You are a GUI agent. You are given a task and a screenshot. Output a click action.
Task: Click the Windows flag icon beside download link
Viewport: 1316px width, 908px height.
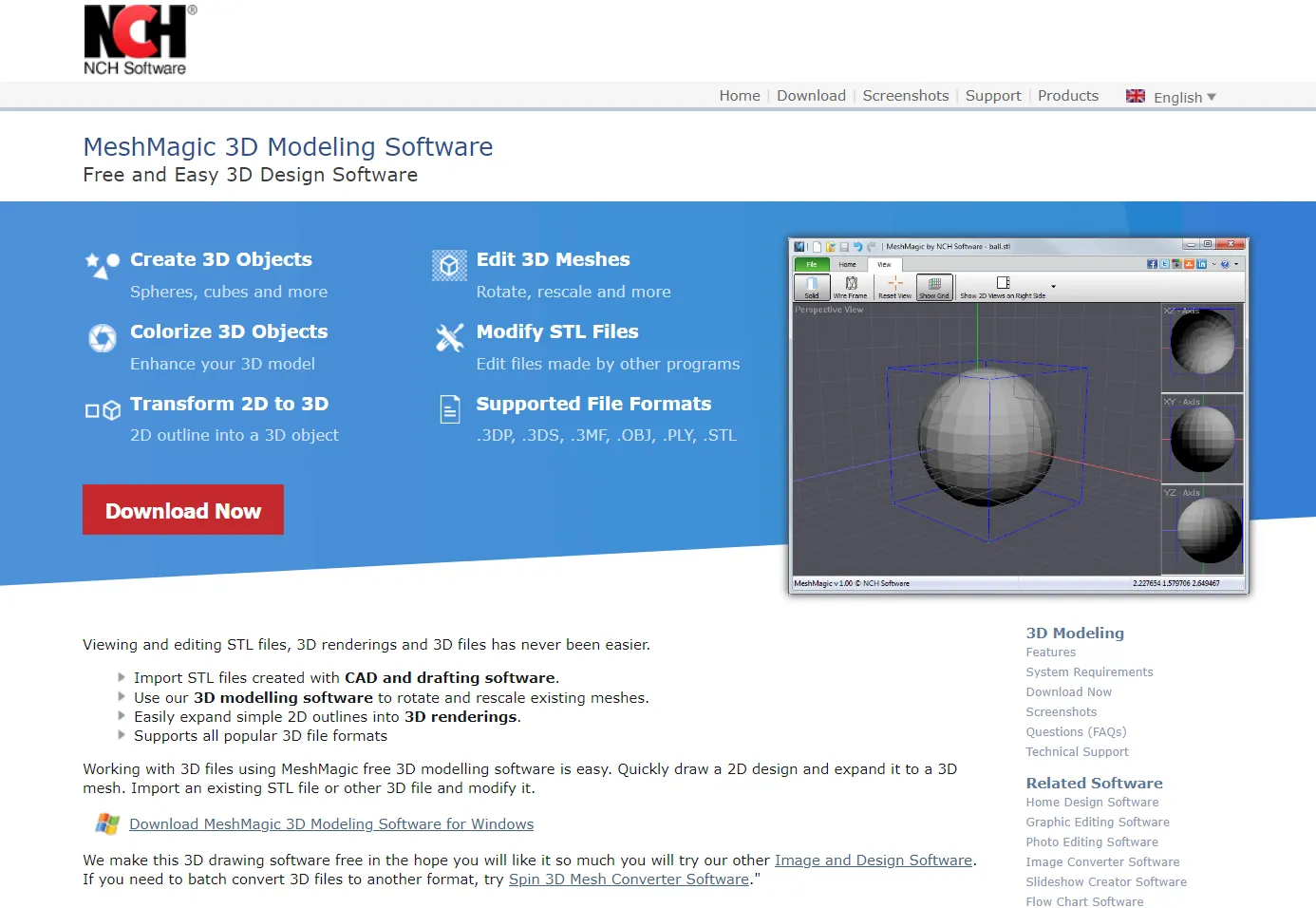pos(107,823)
